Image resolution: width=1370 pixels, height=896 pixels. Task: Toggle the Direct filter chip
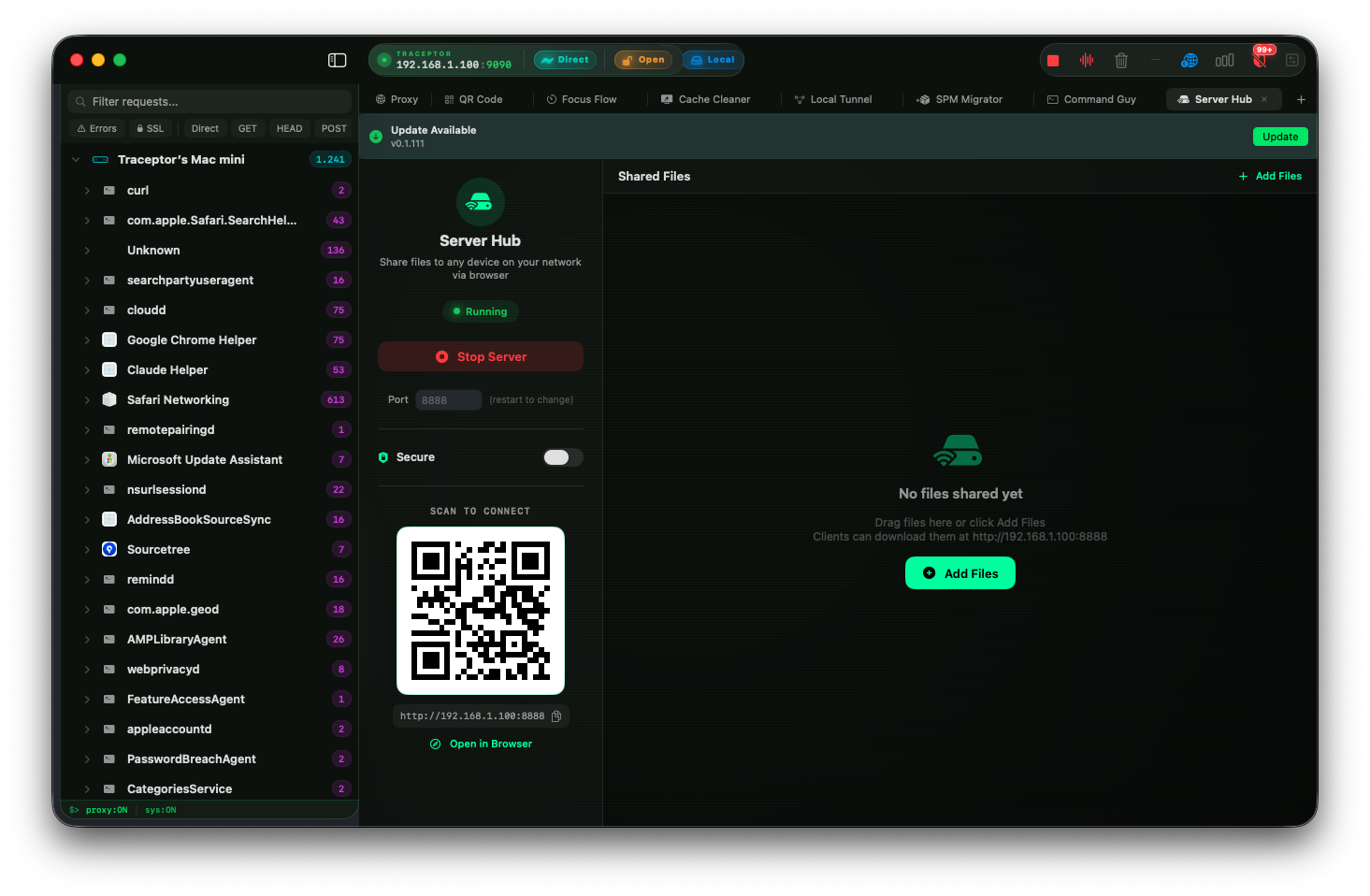click(205, 129)
